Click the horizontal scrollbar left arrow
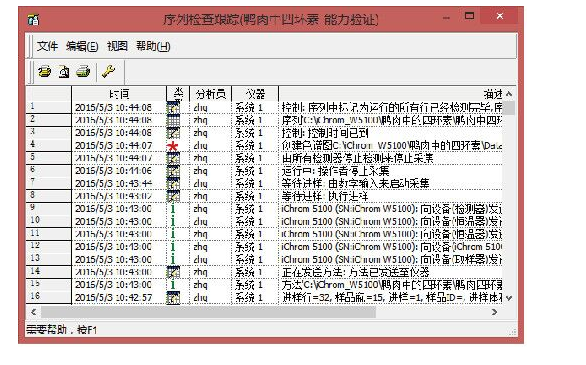 (x=34, y=312)
